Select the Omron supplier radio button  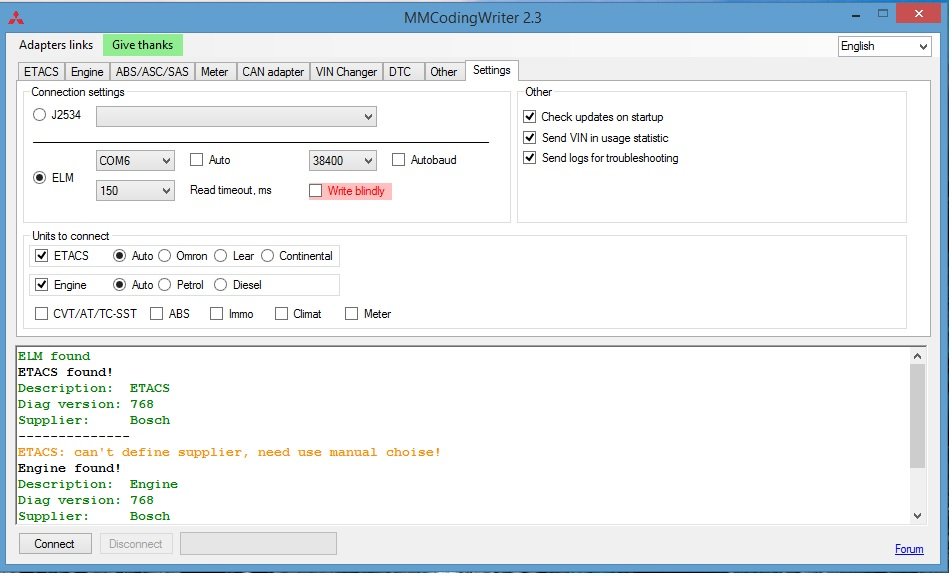click(x=165, y=256)
